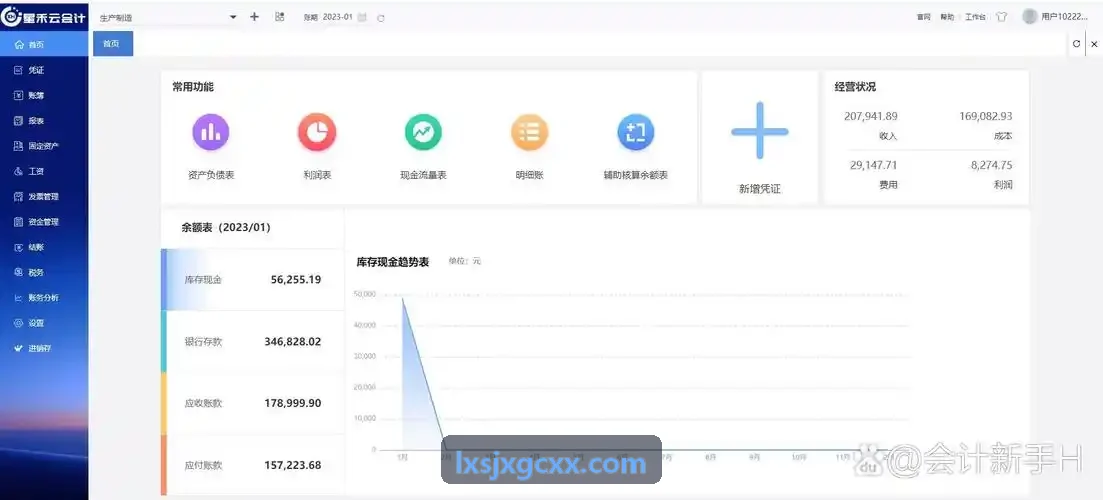Click the 207,941.89 收入 figure

point(871,116)
